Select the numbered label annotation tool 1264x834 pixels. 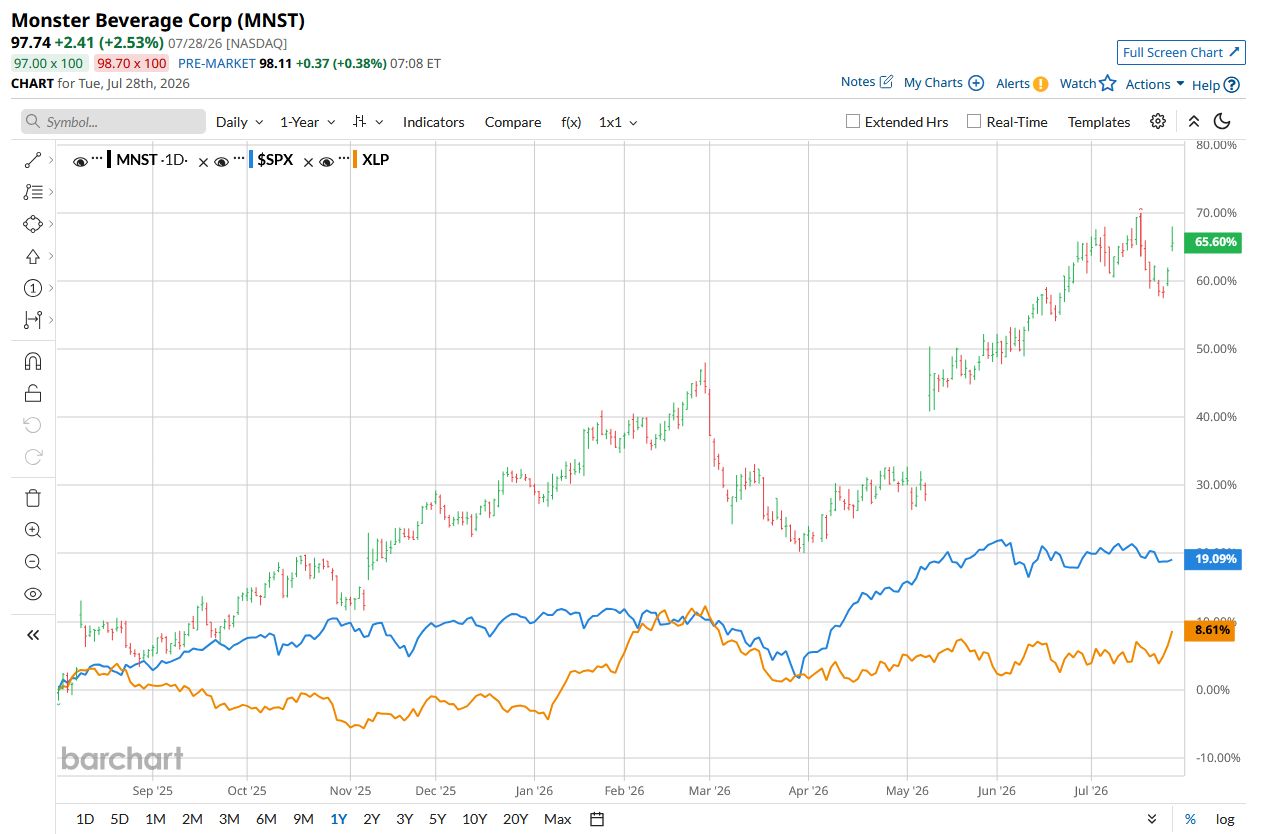(x=32, y=288)
